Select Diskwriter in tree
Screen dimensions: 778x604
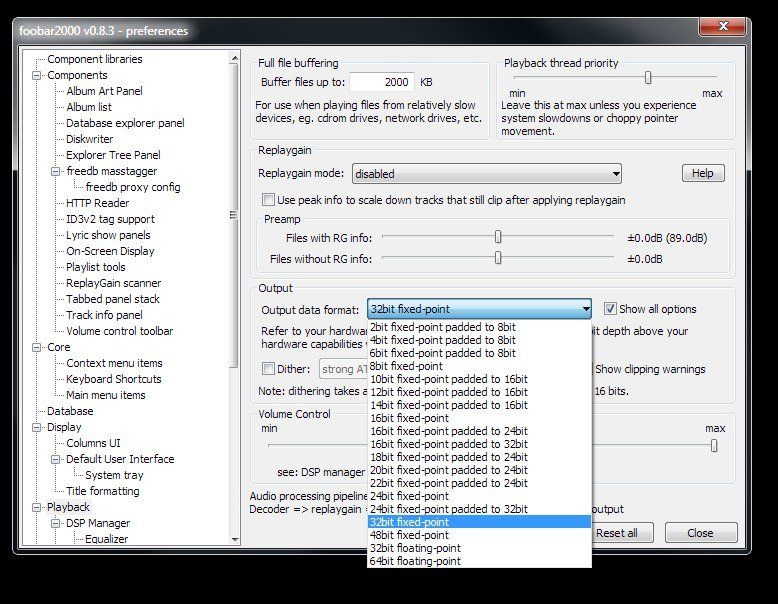pos(89,139)
